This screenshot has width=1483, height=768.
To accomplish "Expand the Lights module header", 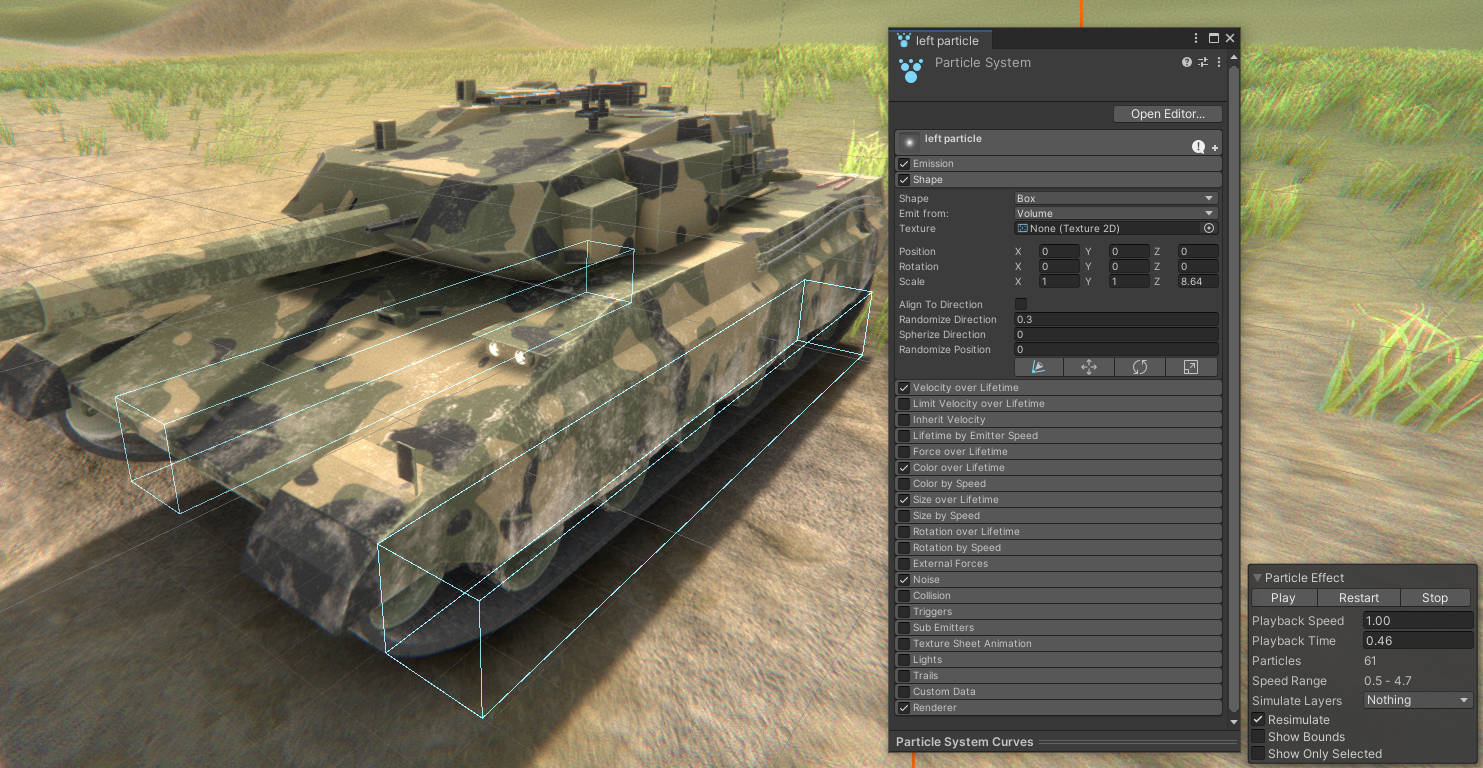I will (x=1058, y=660).
